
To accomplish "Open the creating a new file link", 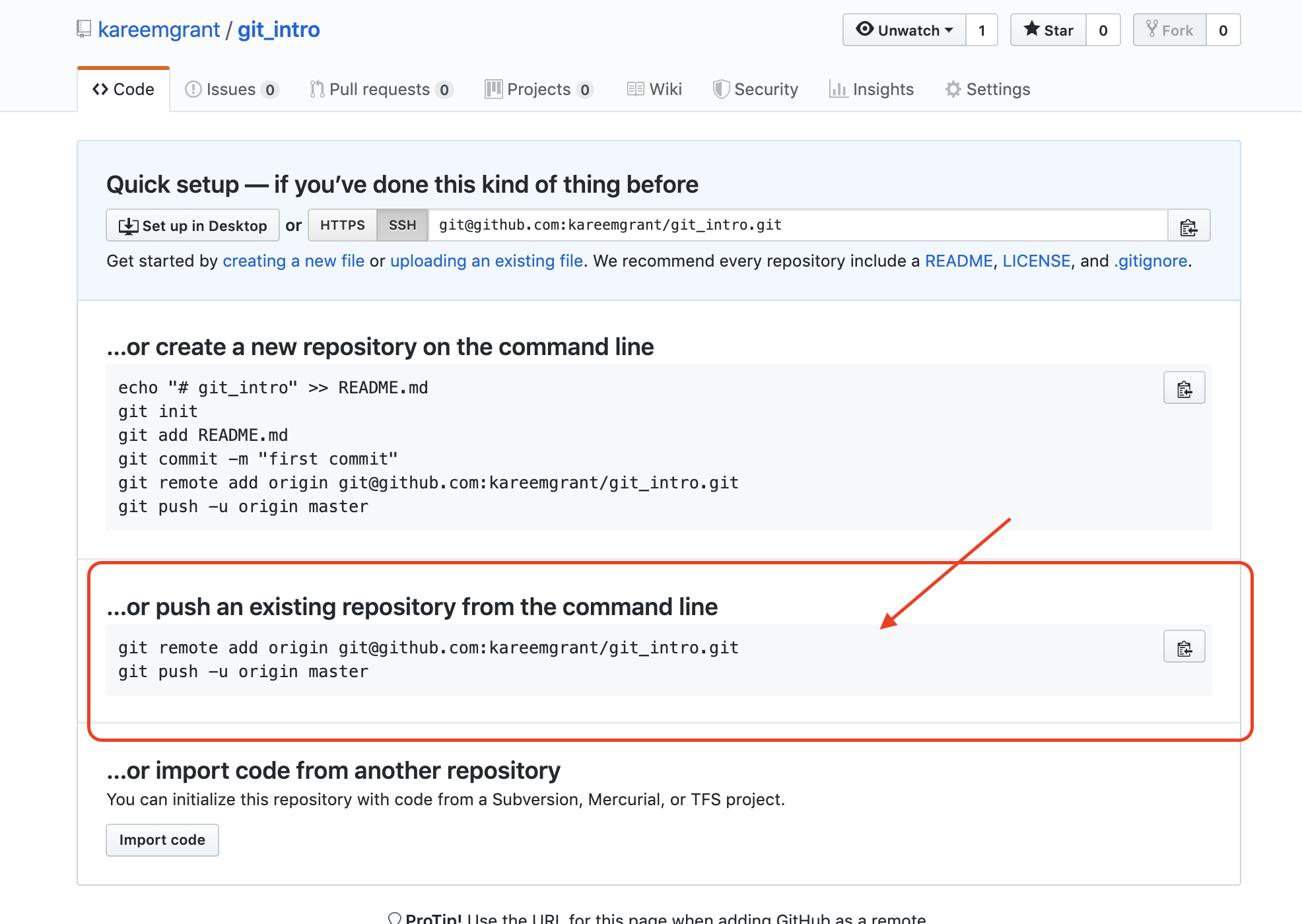I will [293, 261].
